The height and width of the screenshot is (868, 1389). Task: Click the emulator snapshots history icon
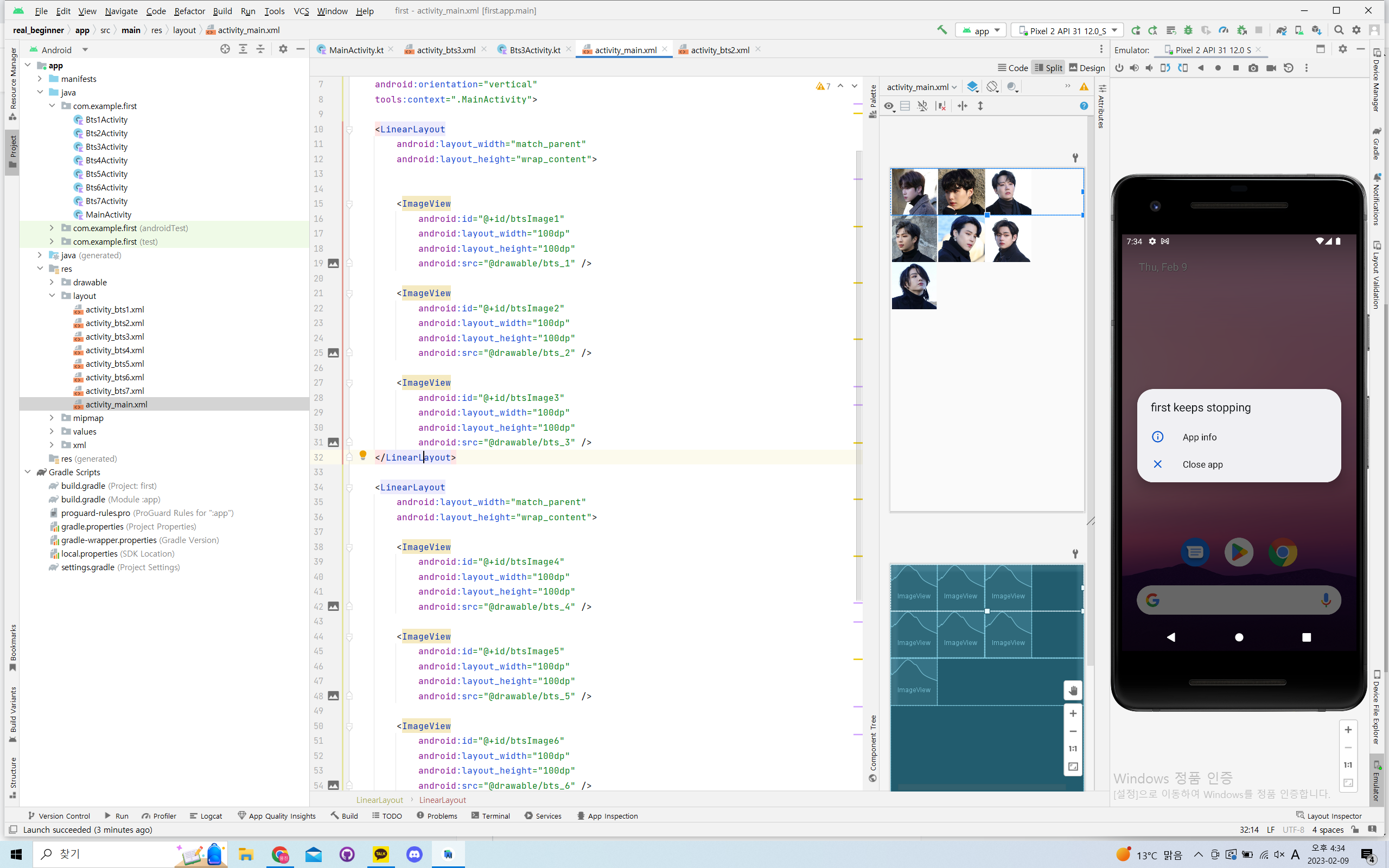point(1289,68)
